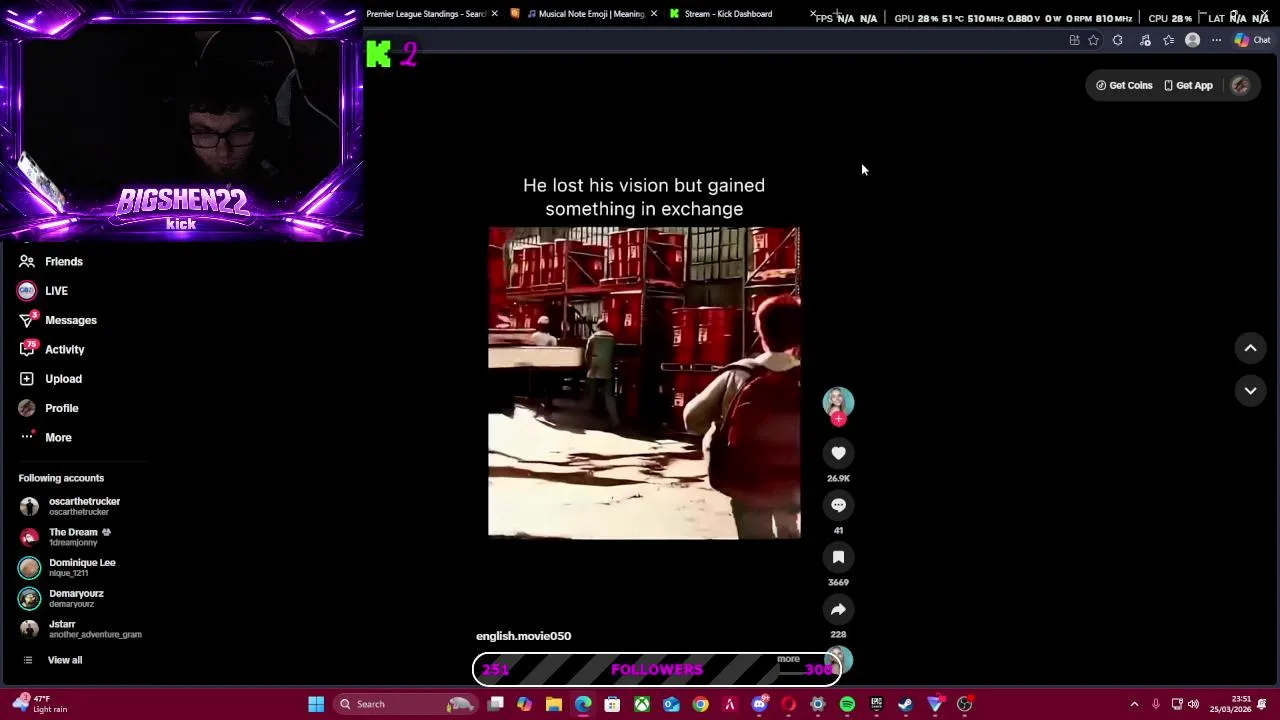This screenshot has width=1280, height=720.
Task: Close the Musical Note Emoji tab
Action: point(653,14)
